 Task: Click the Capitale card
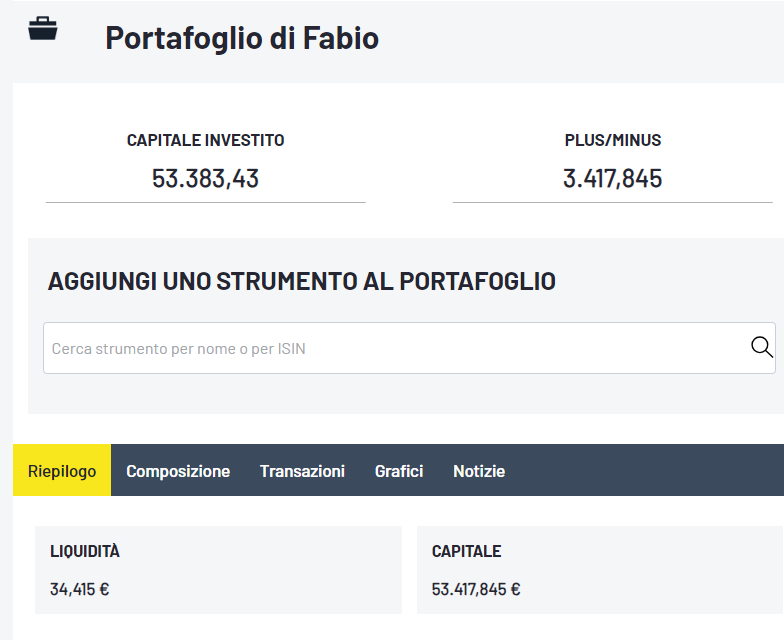(600, 570)
